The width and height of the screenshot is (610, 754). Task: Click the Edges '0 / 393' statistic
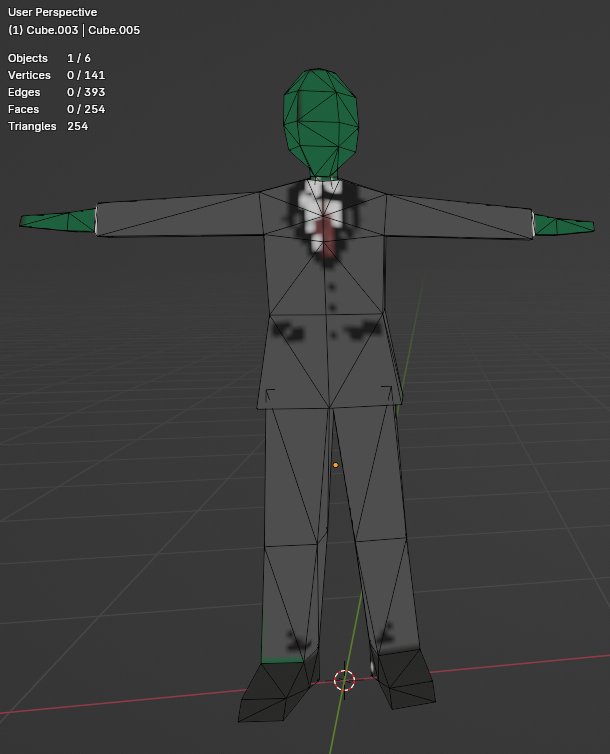click(86, 92)
